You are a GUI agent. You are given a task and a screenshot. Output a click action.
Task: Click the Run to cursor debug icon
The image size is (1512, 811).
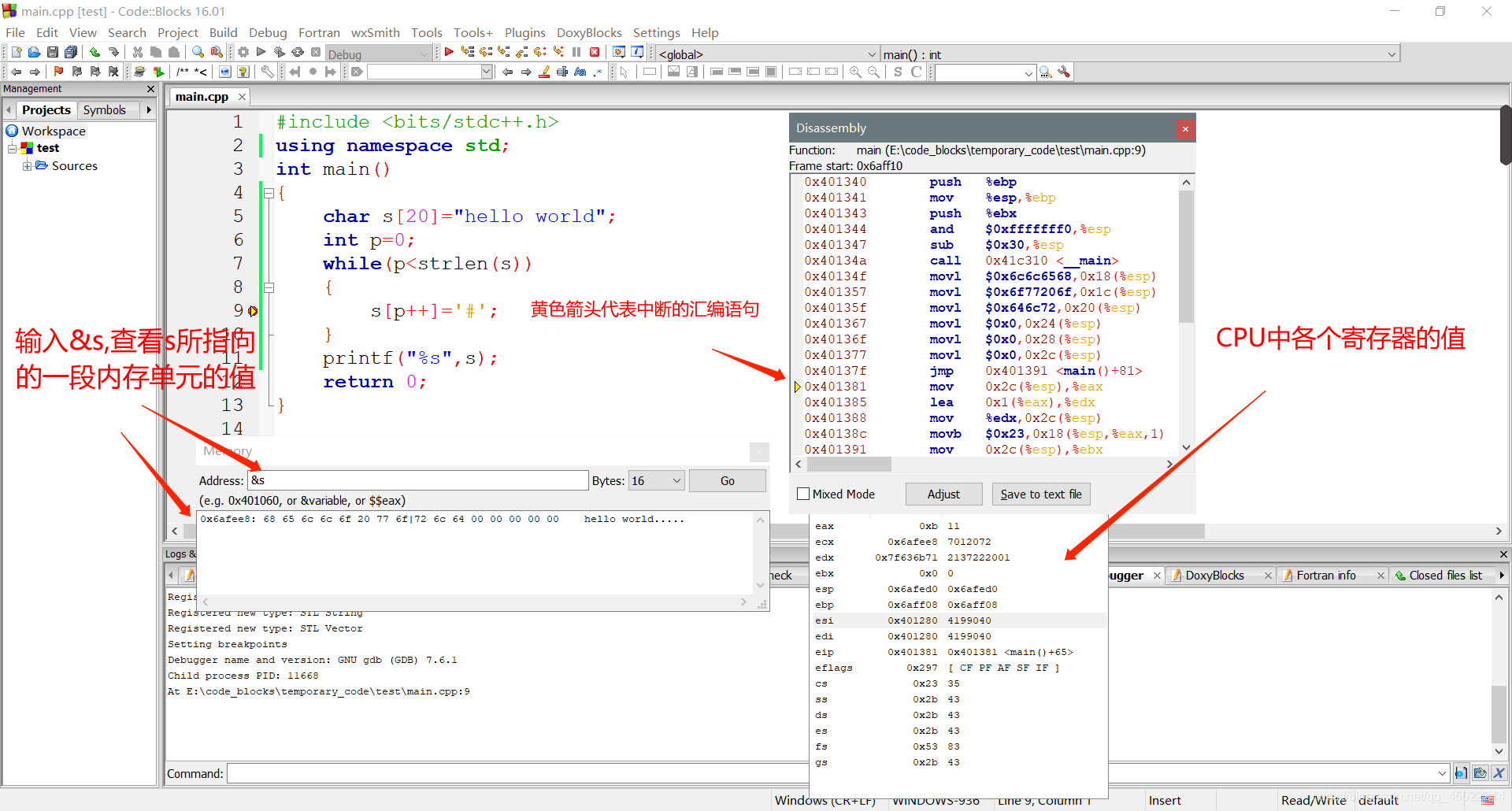468,52
